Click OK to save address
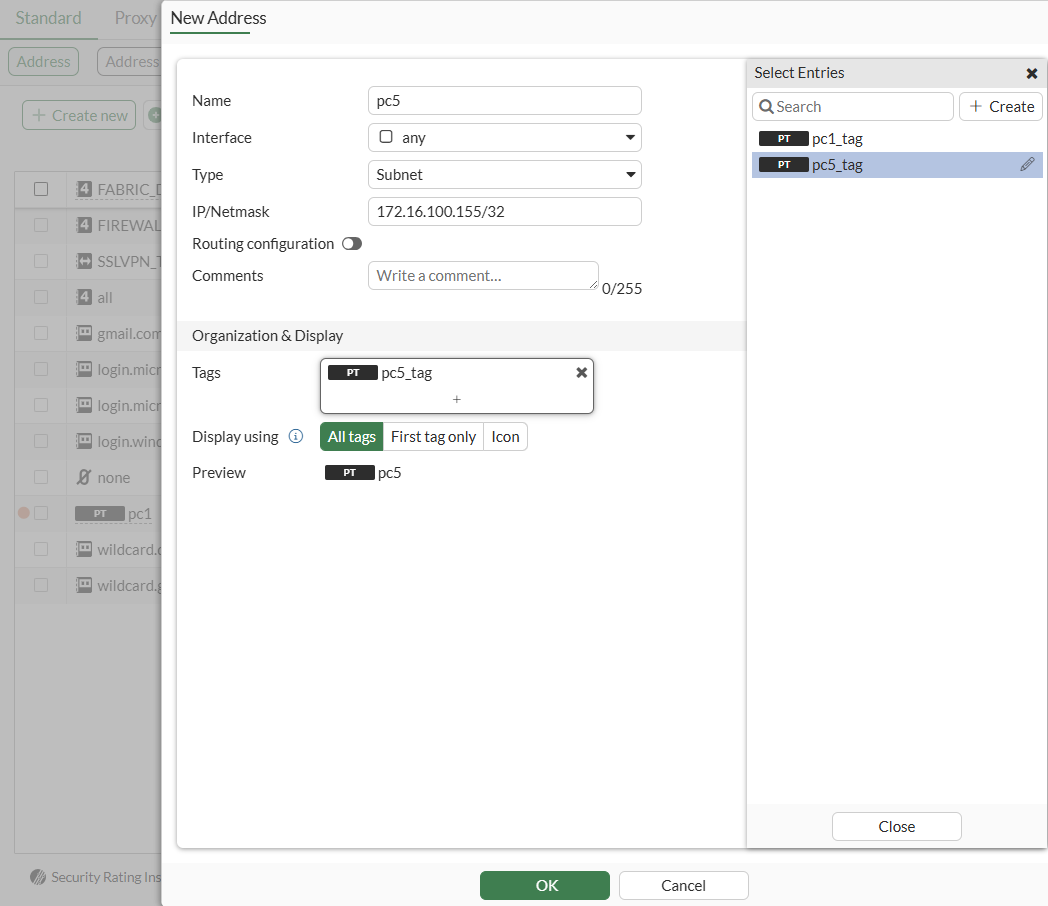The width and height of the screenshot is (1048, 906). click(545, 885)
